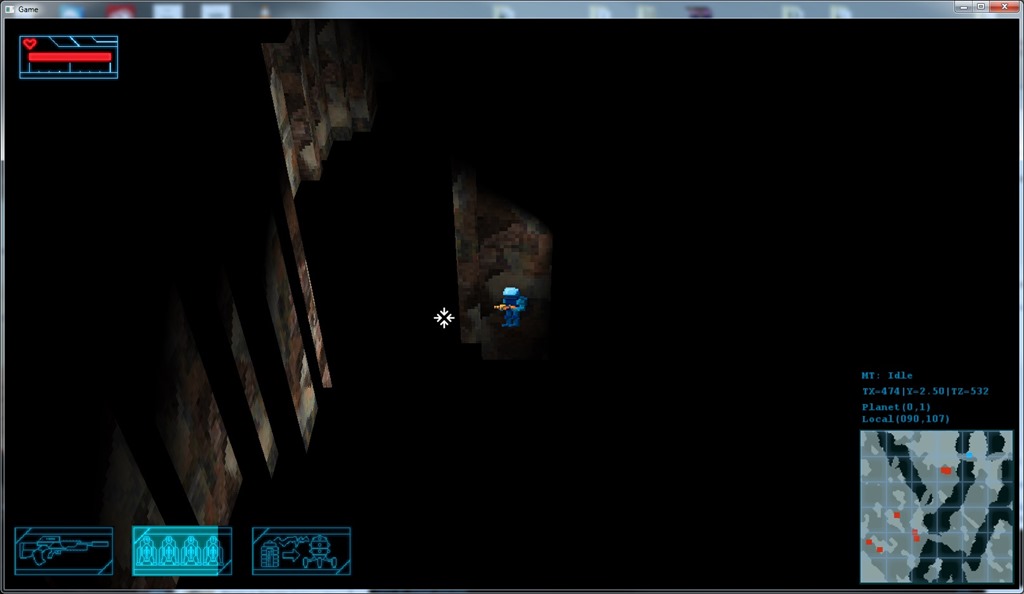Click the large red marker on minimap
This screenshot has width=1024, height=594.
tap(946, 470)
